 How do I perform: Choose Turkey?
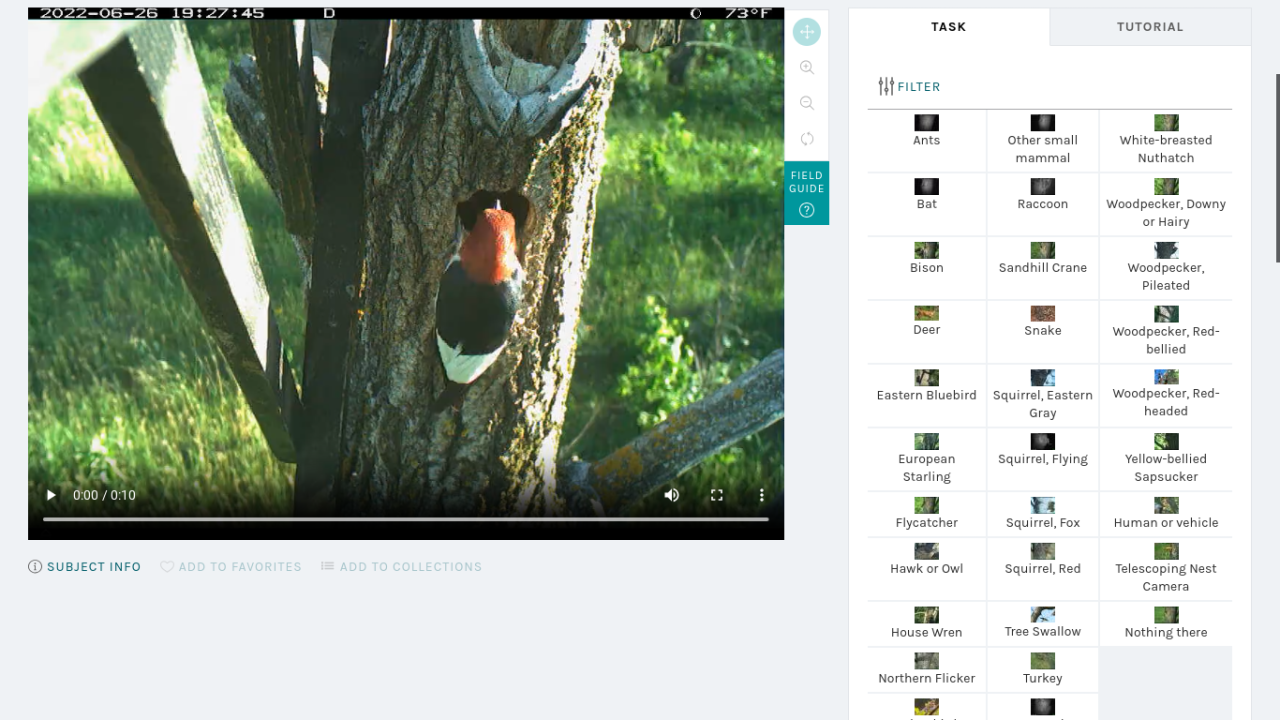(x=1043, y=670)
